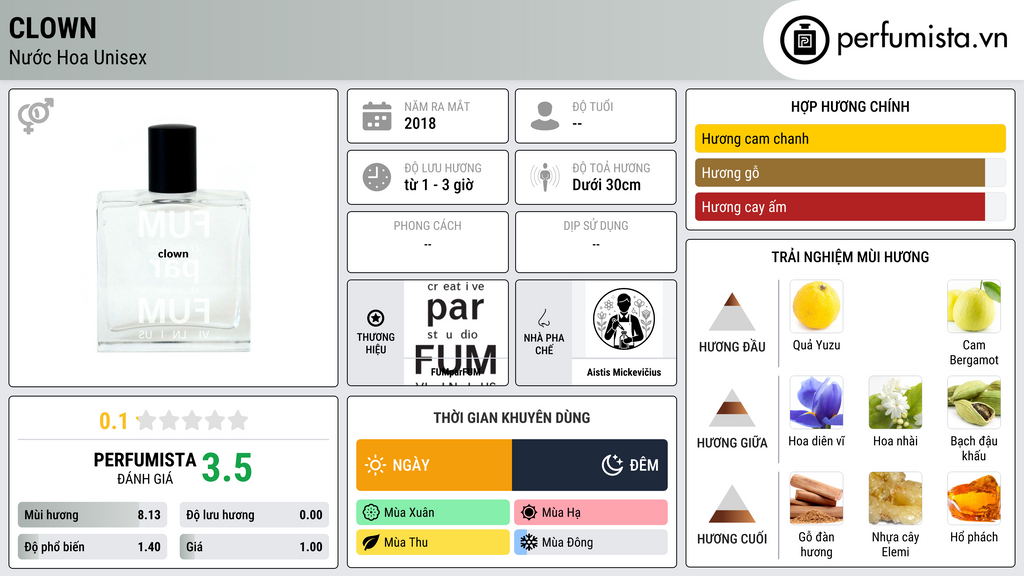Screen dimensions: 1024x576
Task: Click the leaf icon for Mùa Thu
Action: click(x=371, y=542)
